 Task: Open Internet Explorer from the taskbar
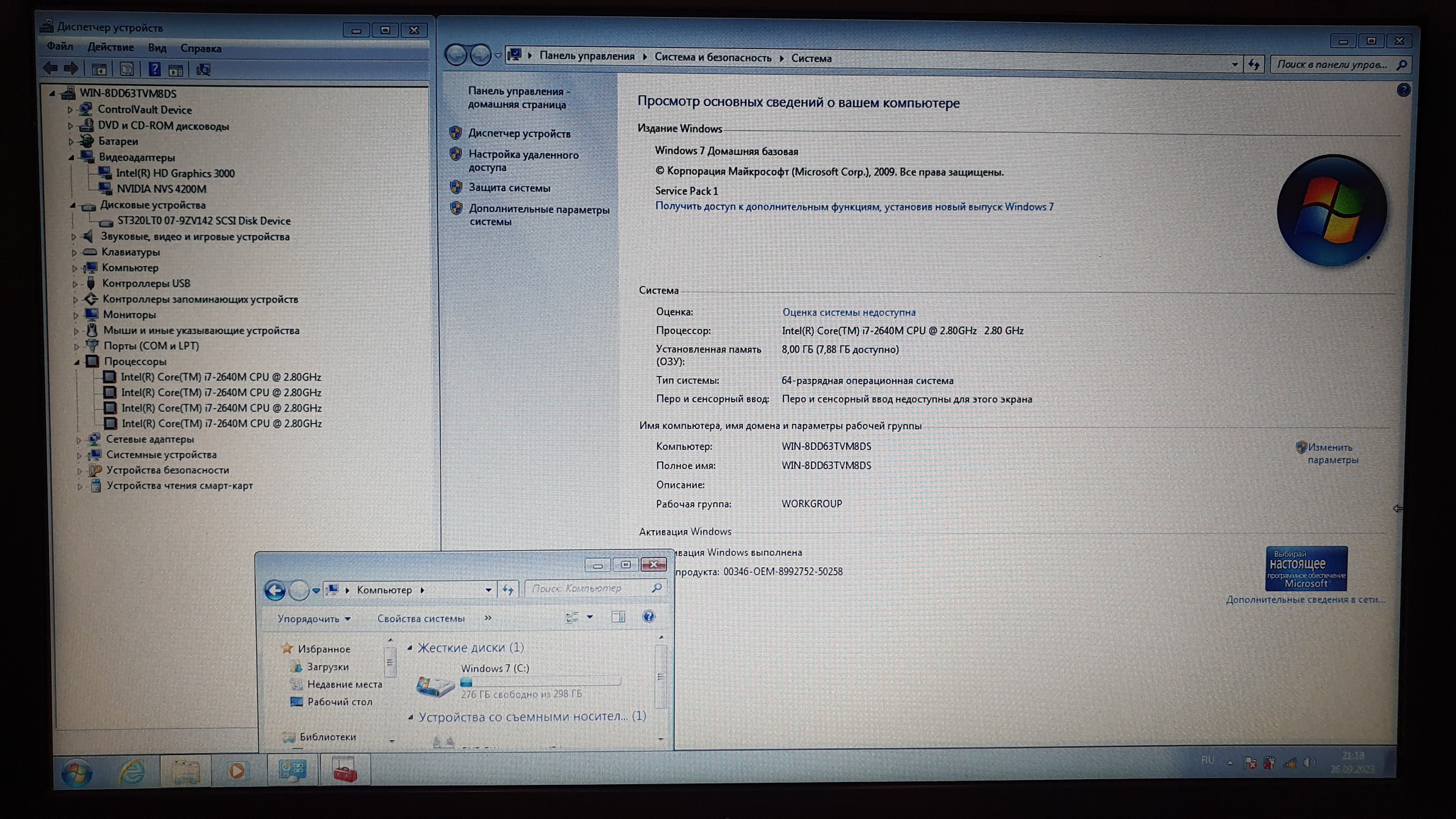click(132, 771)
